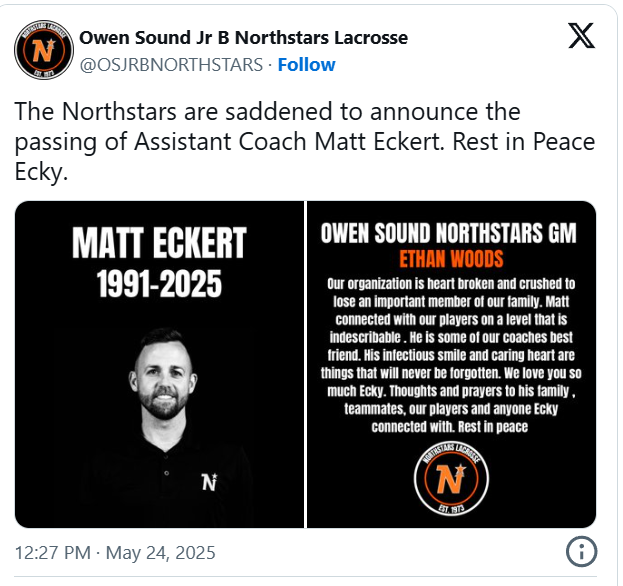
Task: Open the Northstars profile avatar
Action: tap(41, 52)
